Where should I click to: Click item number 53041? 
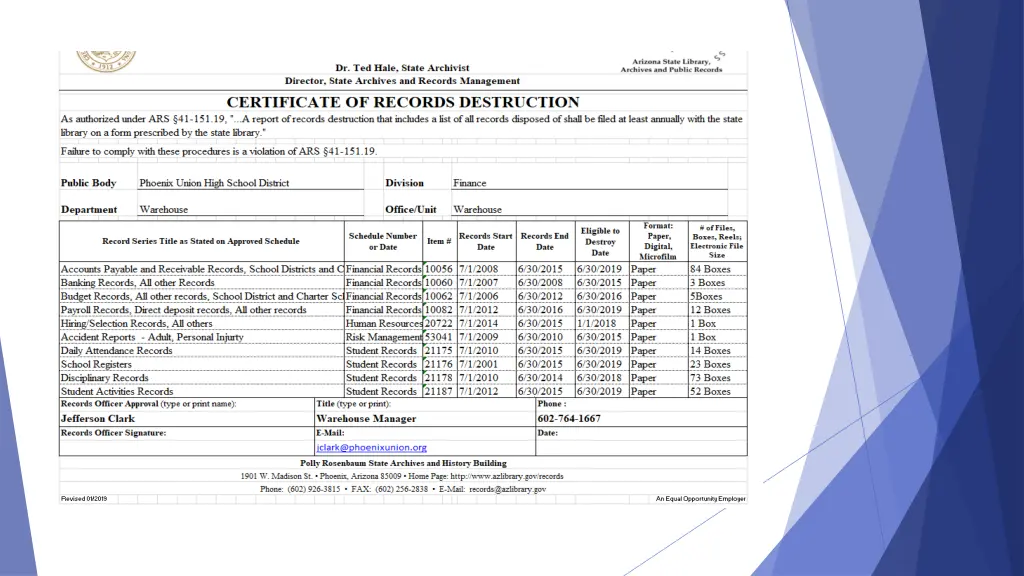438,338
